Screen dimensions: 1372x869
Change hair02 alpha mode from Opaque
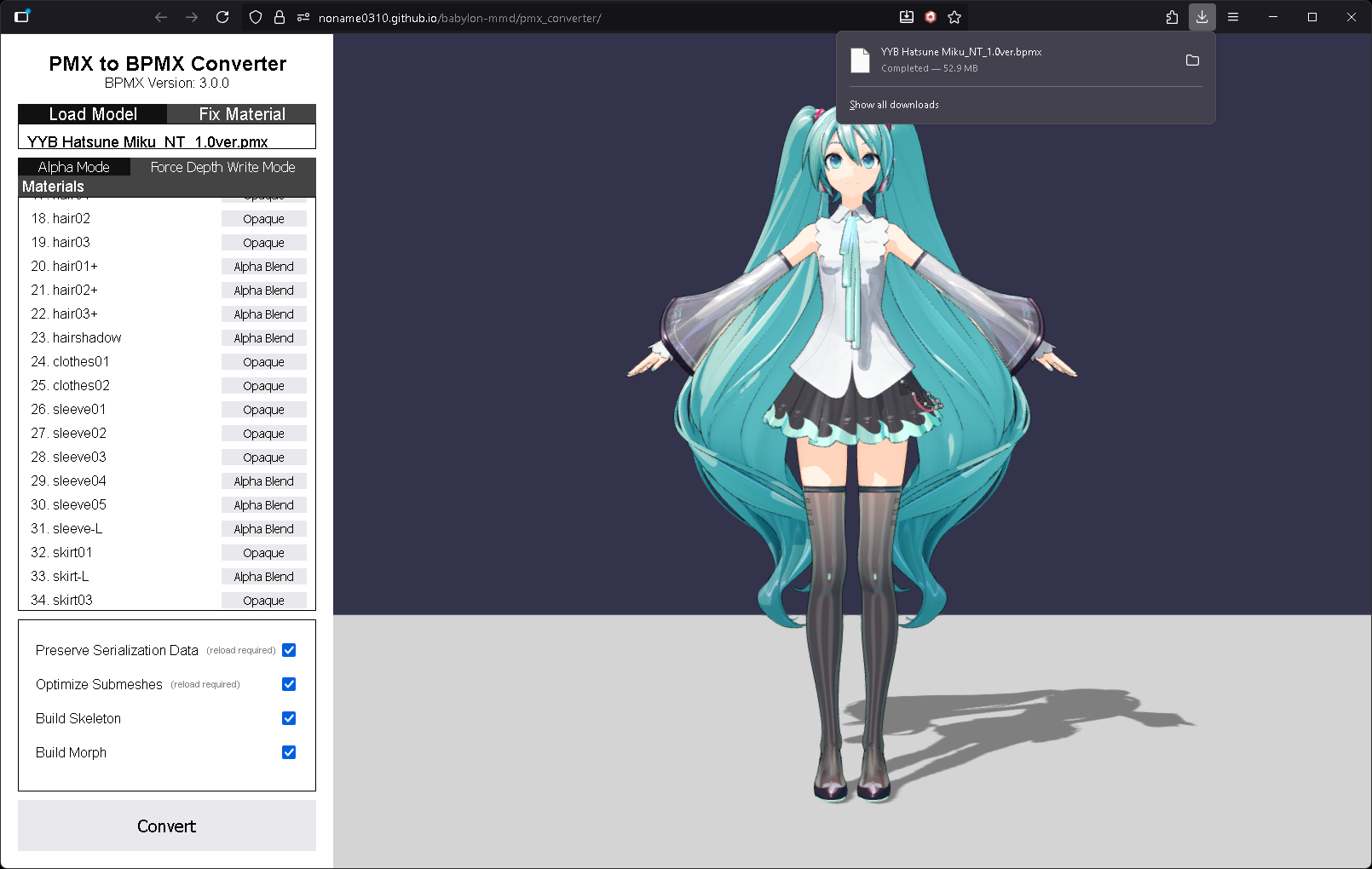click(264, 219)
